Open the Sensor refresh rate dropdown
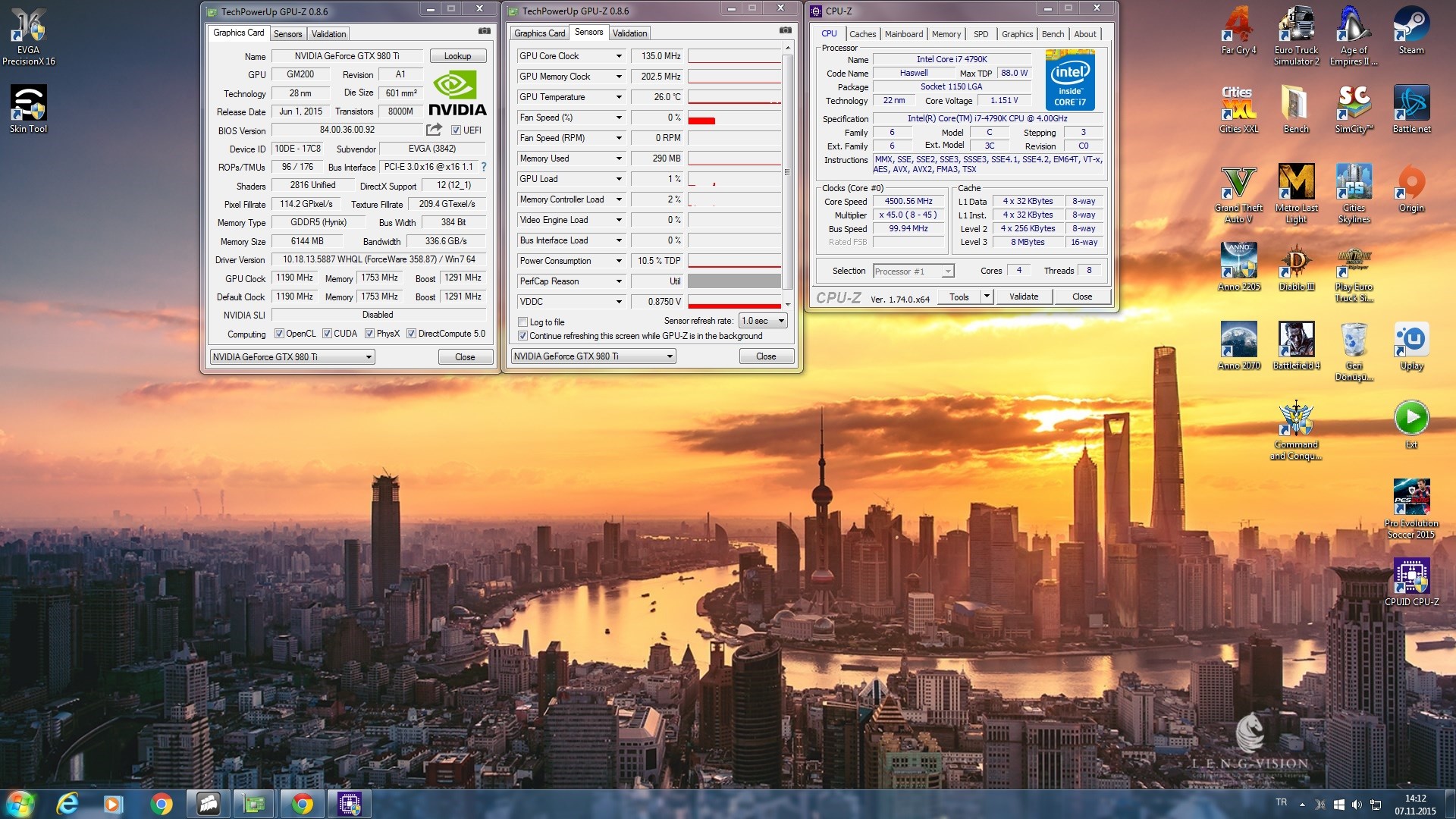The image size is (1456, 819). tap(764, 321)
